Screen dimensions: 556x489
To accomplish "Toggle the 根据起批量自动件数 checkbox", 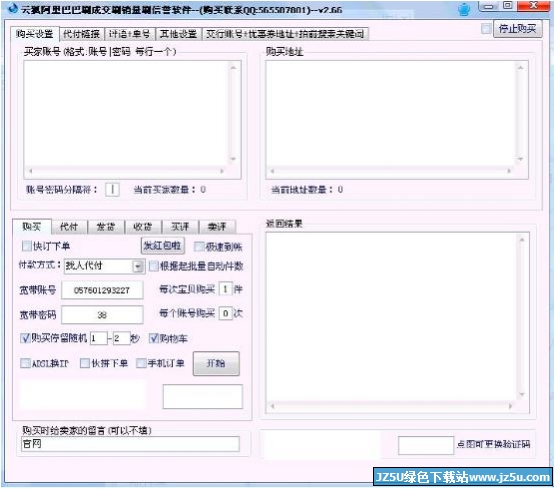I will 154,266.
